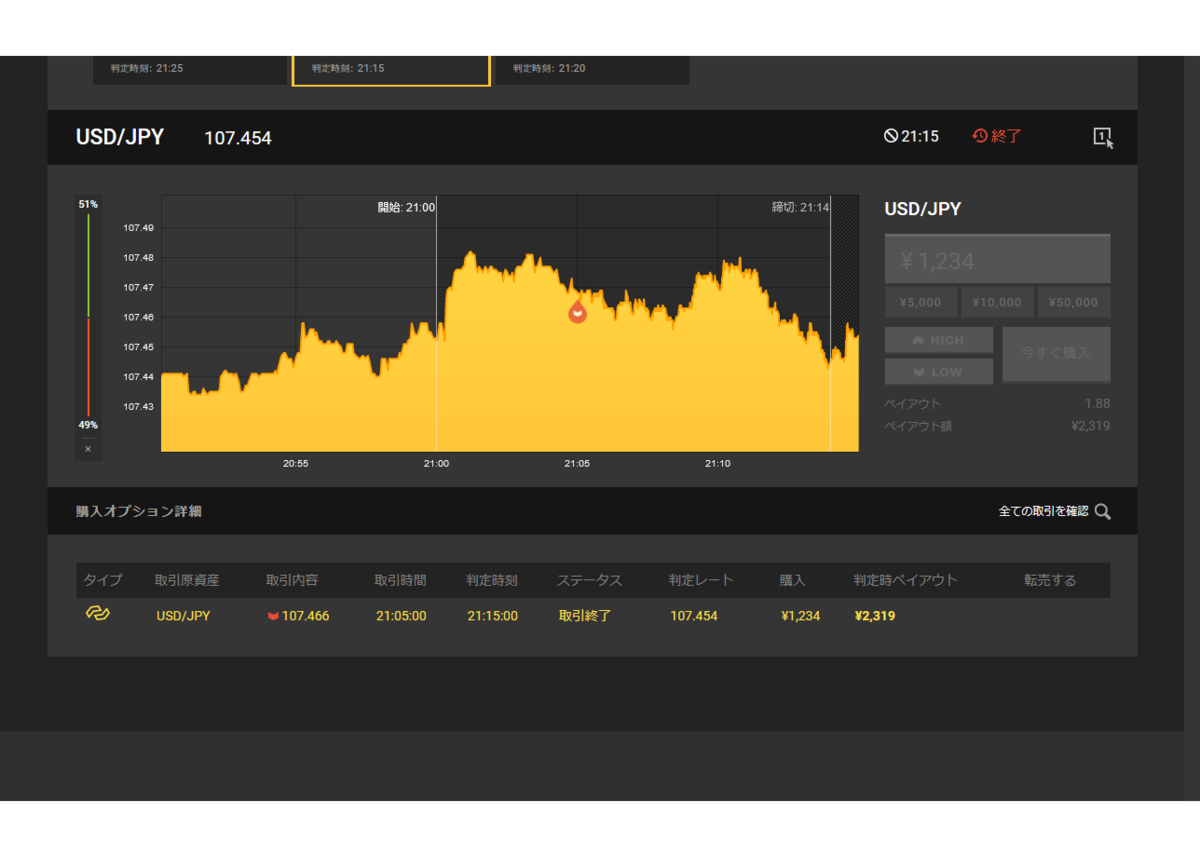Click the red LOW marker on chart
The image size is (1200, 856).
[577, 312]
